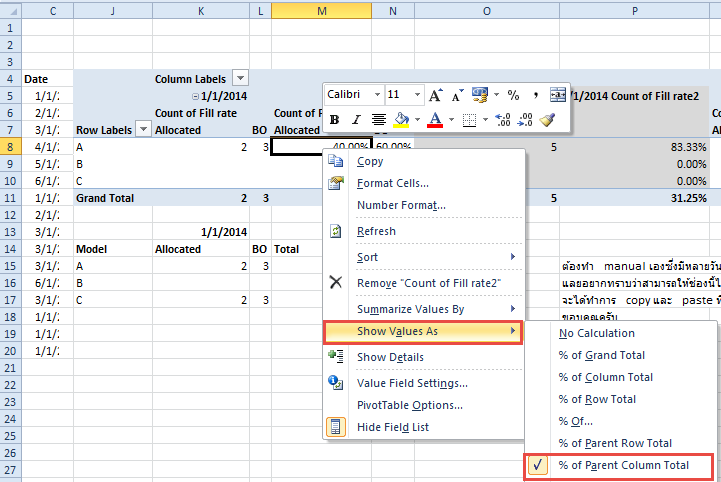Screen dimensions: 721x482
Task: Select column header P
Action: point(635,9)
